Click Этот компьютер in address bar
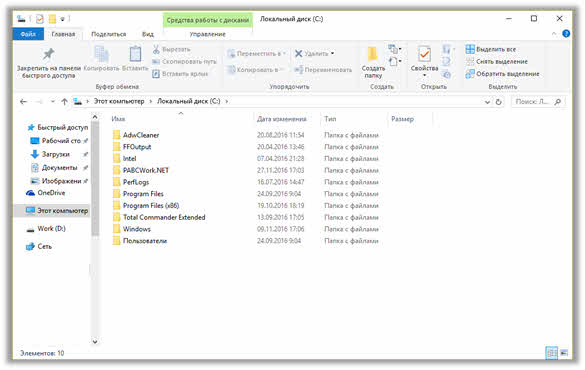585x370 pixels. [119, 101]
